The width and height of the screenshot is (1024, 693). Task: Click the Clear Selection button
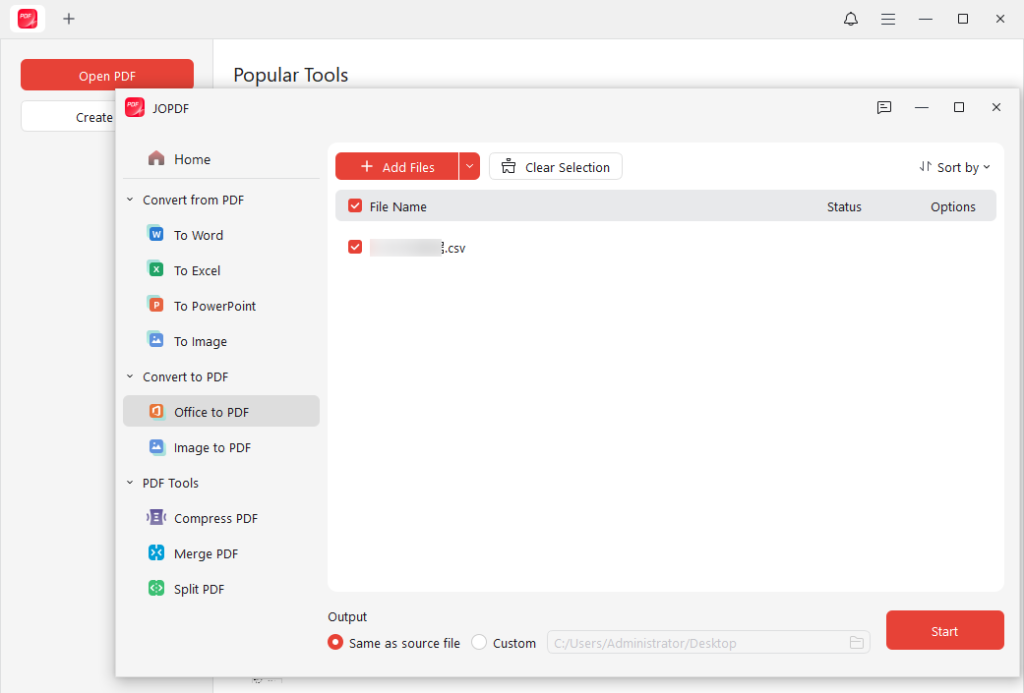pos(555,166)
